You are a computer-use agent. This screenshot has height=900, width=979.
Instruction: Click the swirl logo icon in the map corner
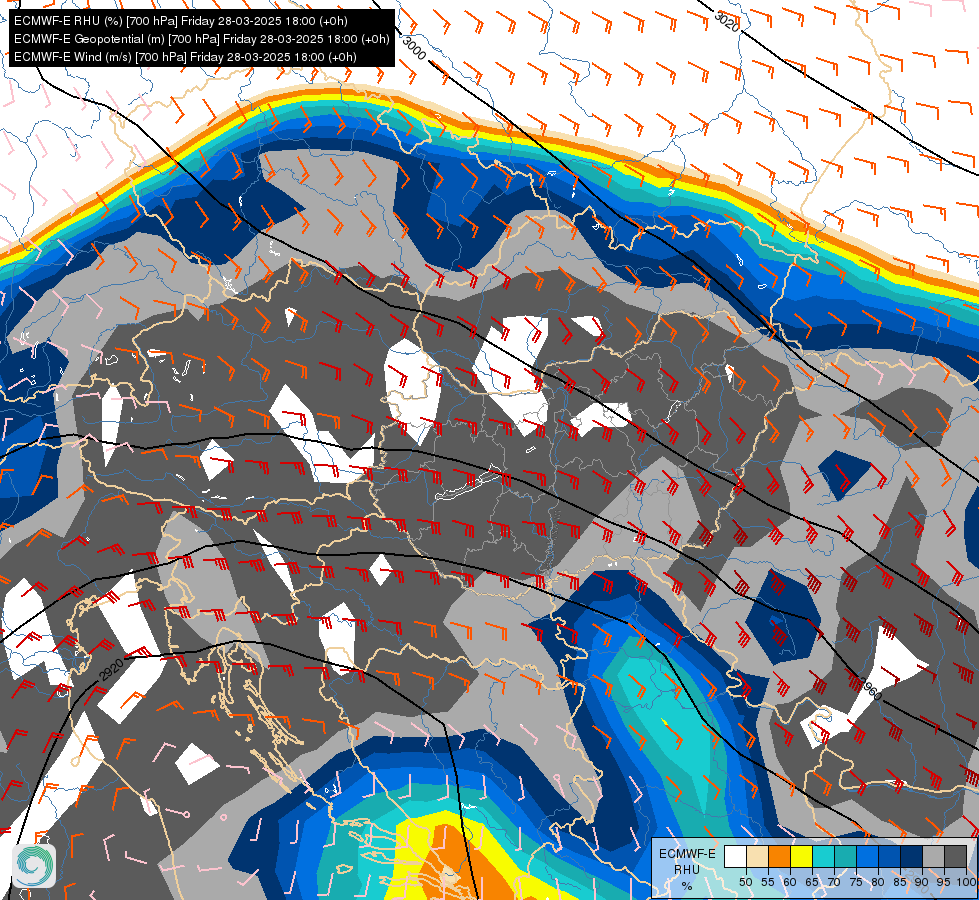point(34,866)
